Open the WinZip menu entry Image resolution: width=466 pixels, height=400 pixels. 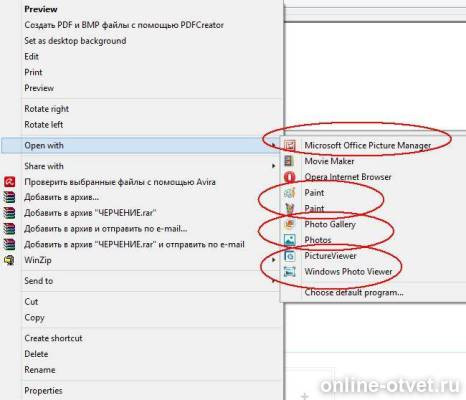coord(38,260)
